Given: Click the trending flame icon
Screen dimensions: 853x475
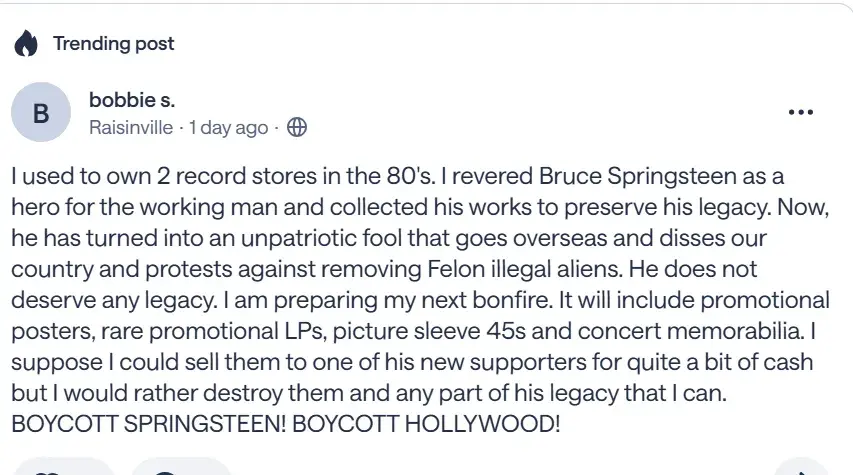Looking at the screenshot, I should 26,44.
